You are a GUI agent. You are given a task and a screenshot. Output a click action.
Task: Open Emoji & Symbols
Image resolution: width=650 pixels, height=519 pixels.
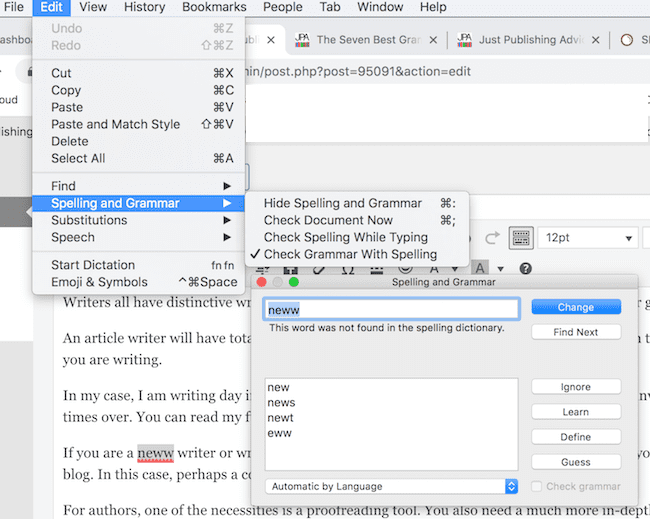coord(138,282)
